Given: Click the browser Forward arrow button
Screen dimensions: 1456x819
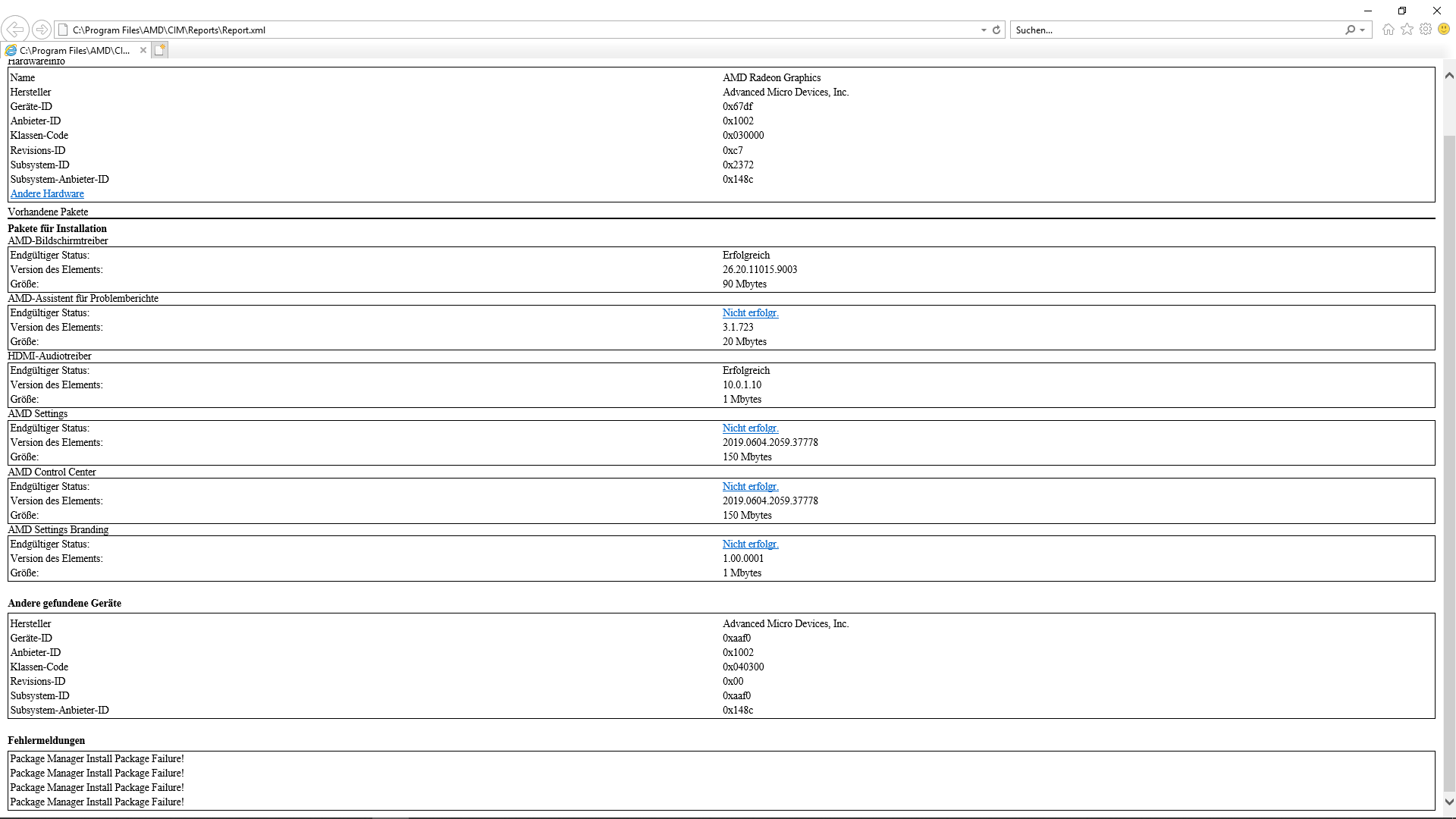Looking at the screenshot, I should pyautogui.click(x=42, y=30).
